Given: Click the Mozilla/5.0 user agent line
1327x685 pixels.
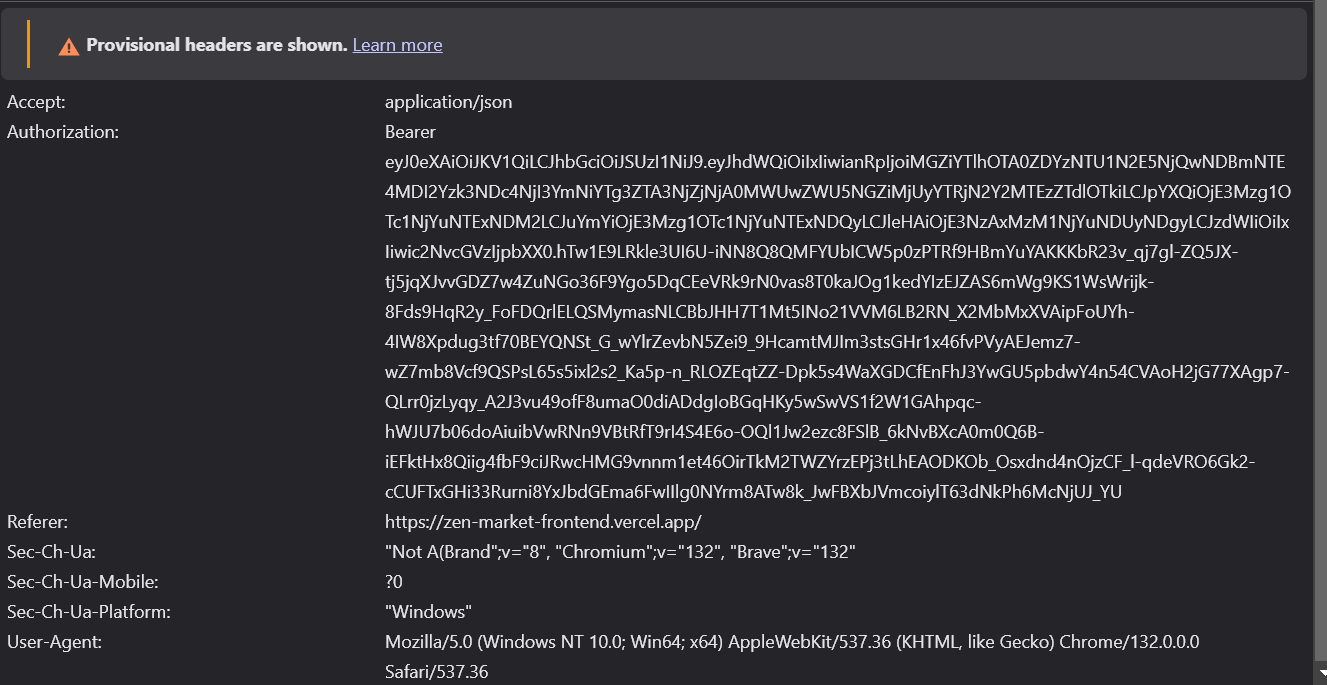Looking at the screenshot, I should coord(791,642).
